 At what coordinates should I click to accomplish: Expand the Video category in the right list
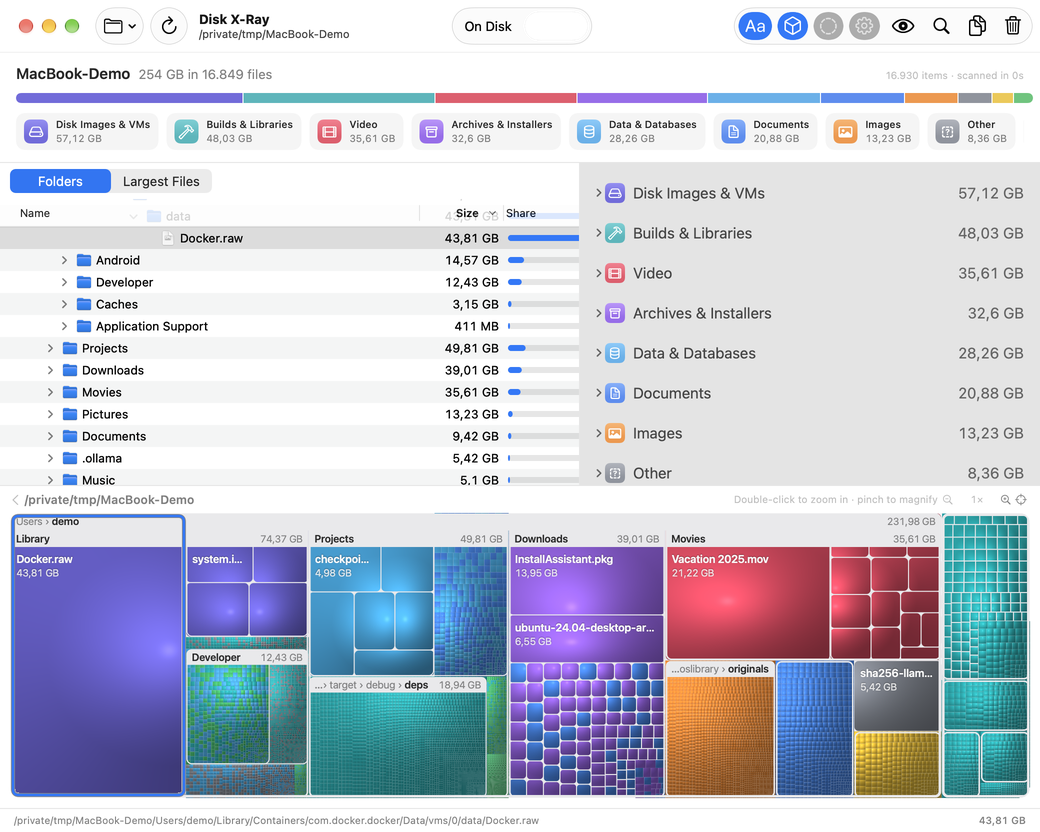598,273
